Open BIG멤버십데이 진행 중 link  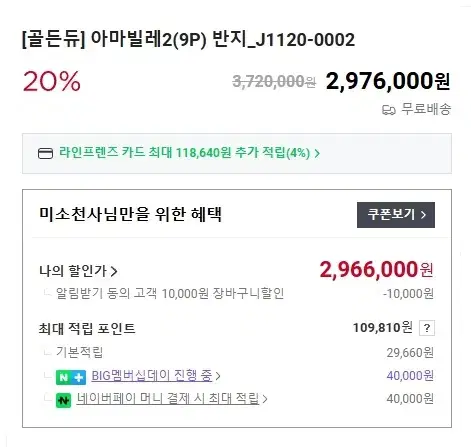click(152, 376)
